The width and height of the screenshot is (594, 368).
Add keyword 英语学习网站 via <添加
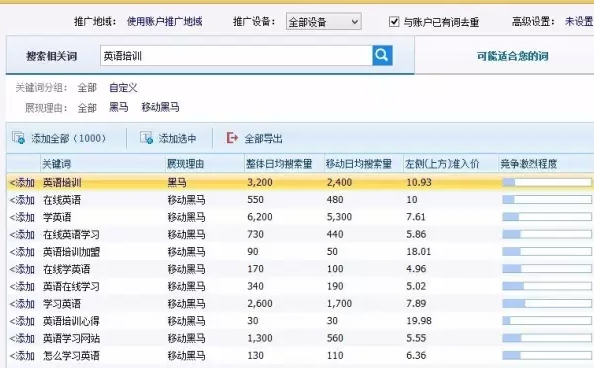click(x=22, y=338)
